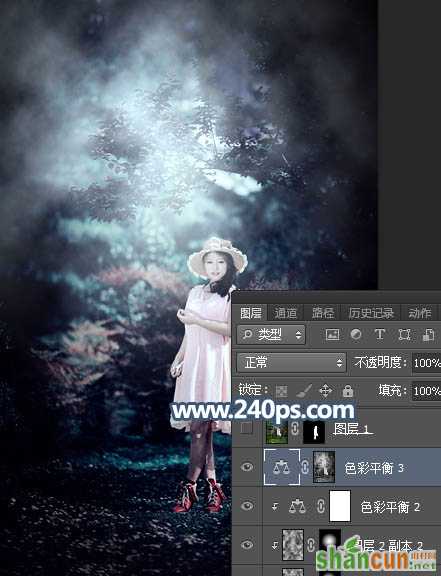Filter layers by type (T) icon
Viewport: 441px width, 576px height.
pyautogui.click(x=379, y=335)
